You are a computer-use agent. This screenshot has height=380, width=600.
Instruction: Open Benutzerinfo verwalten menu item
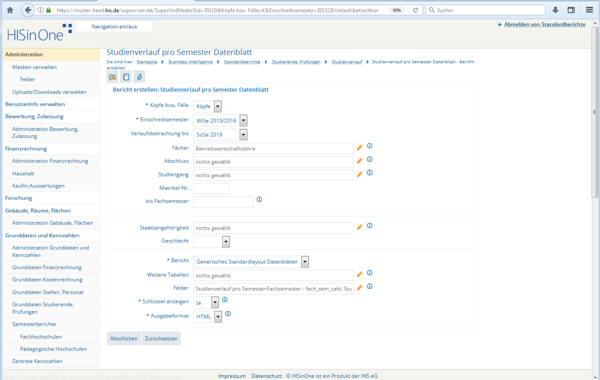coord(35,104)
